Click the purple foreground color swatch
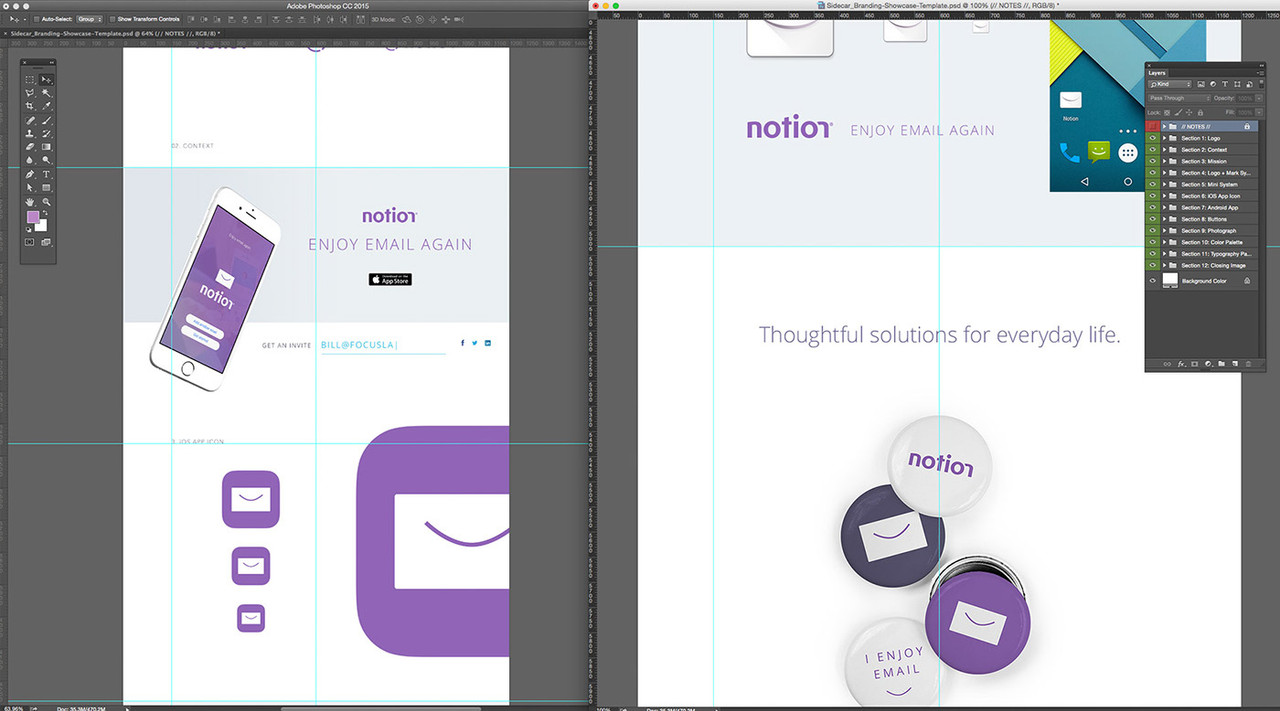Viewport: 1280px width, 711px height. (33, 217)
